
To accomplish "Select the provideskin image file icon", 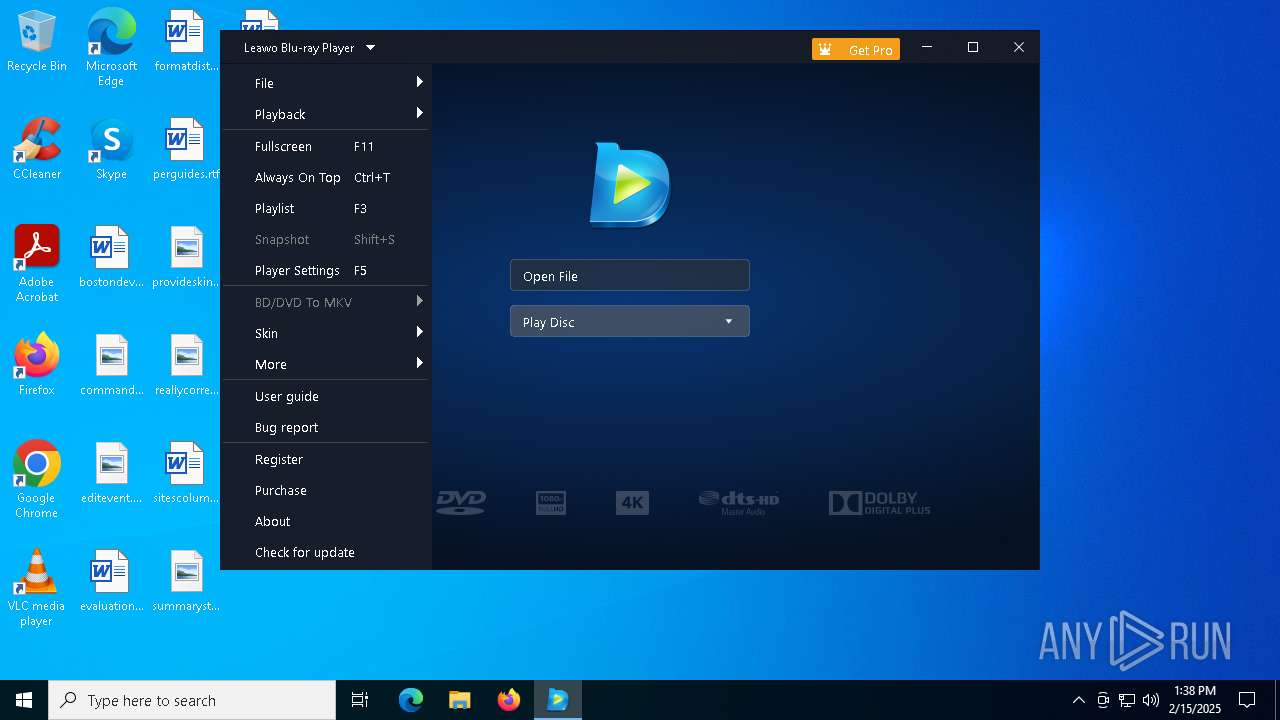I will [x=186, y=257].
